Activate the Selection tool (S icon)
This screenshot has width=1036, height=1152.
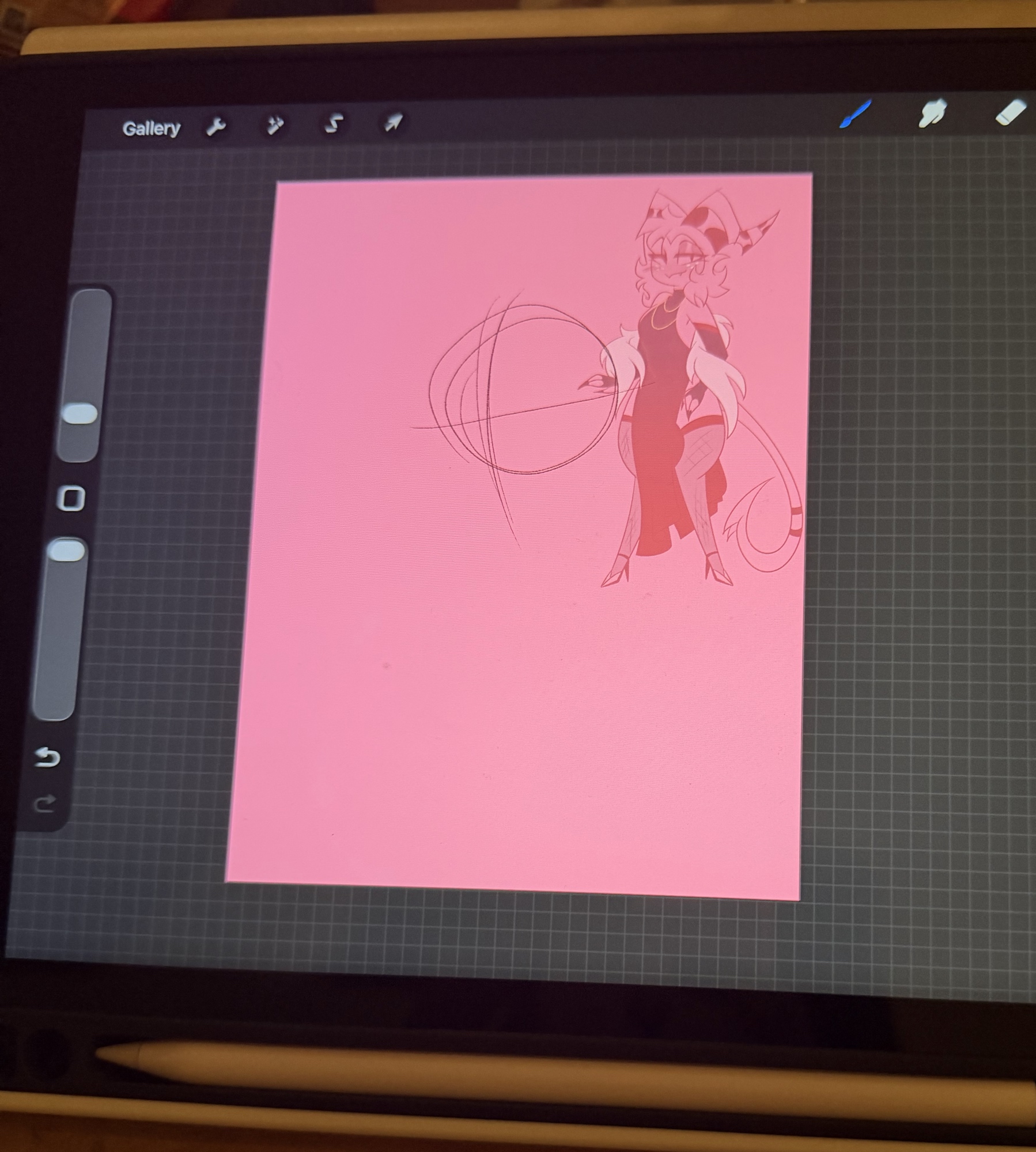(334, 123)
